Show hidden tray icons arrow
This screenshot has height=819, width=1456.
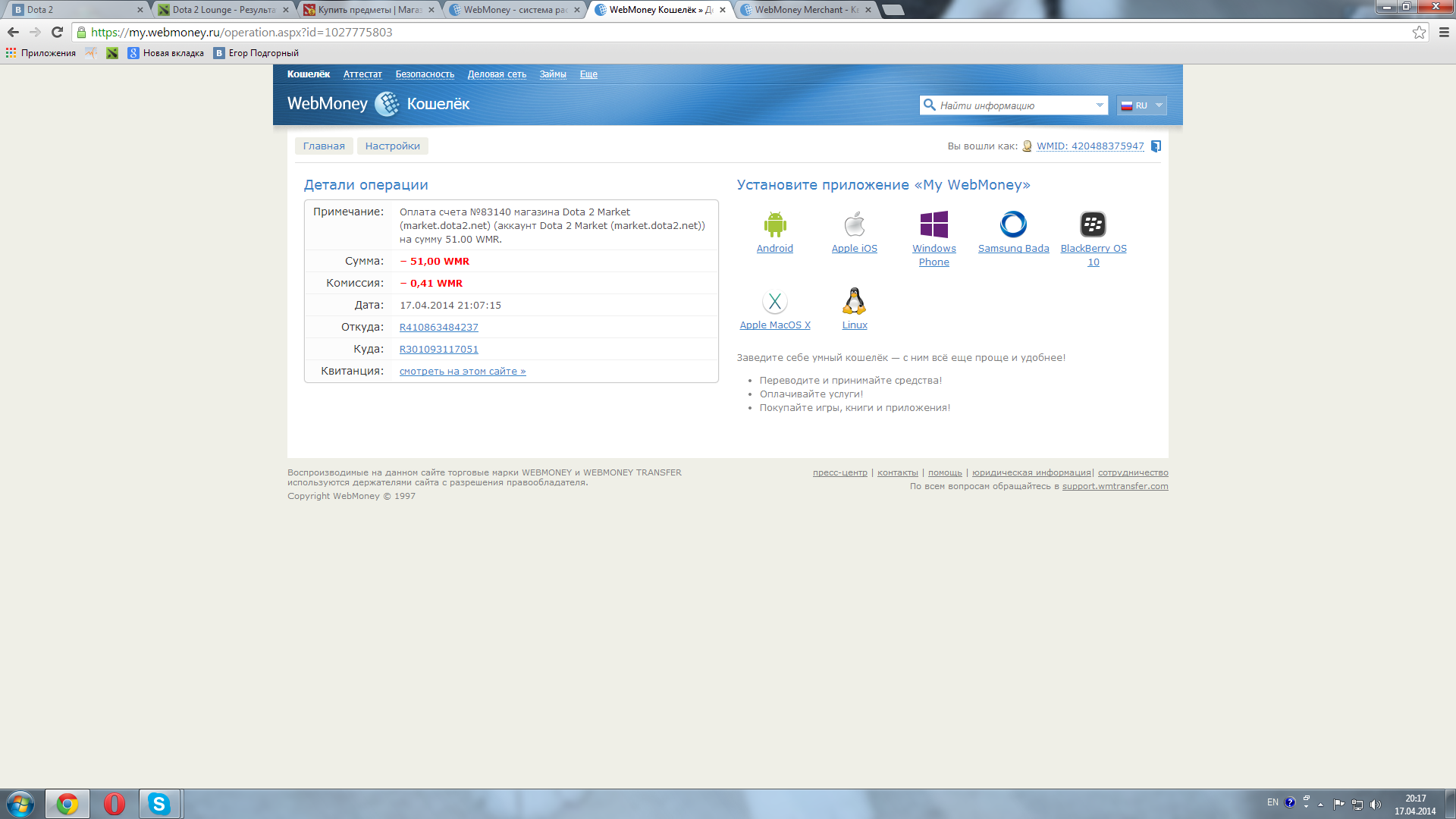(1321, 805)
